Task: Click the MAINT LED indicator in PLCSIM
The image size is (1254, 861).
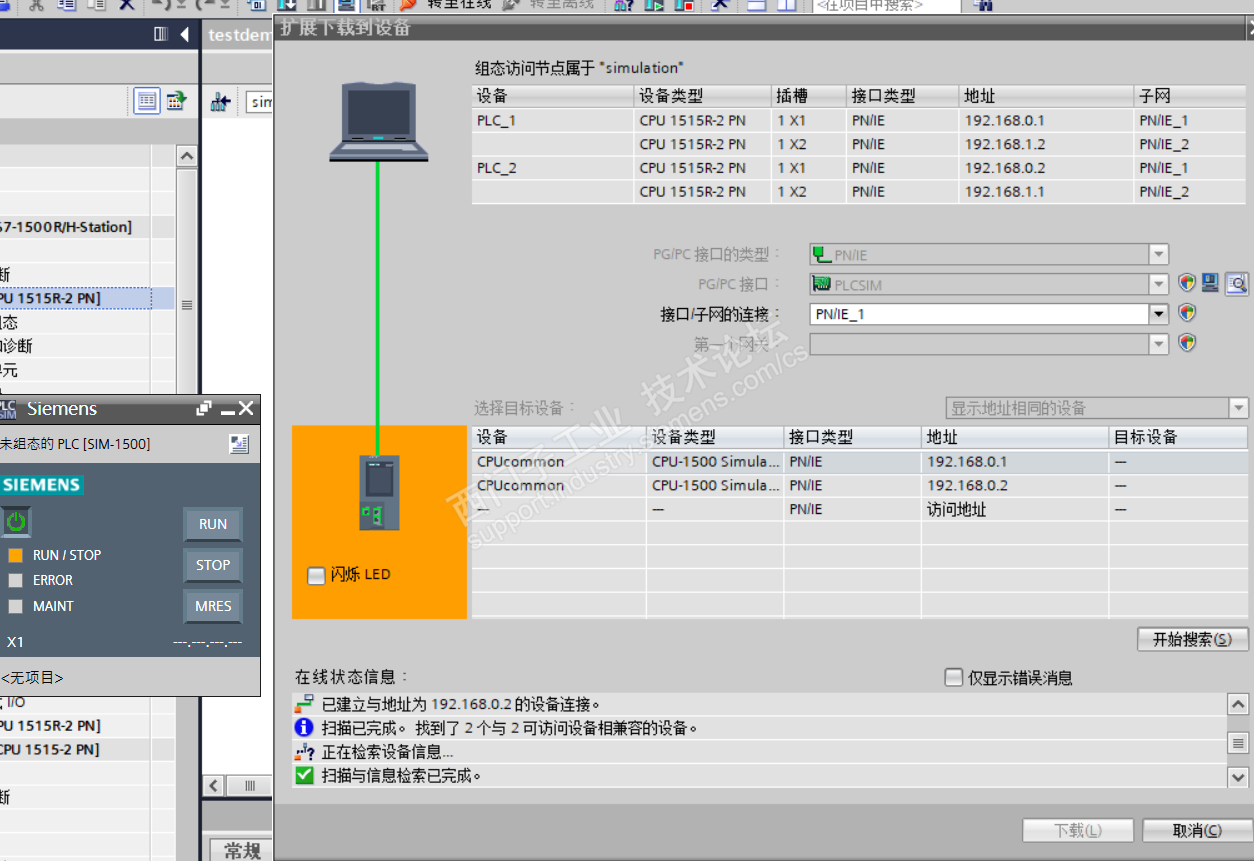Action: pos(15,606)
